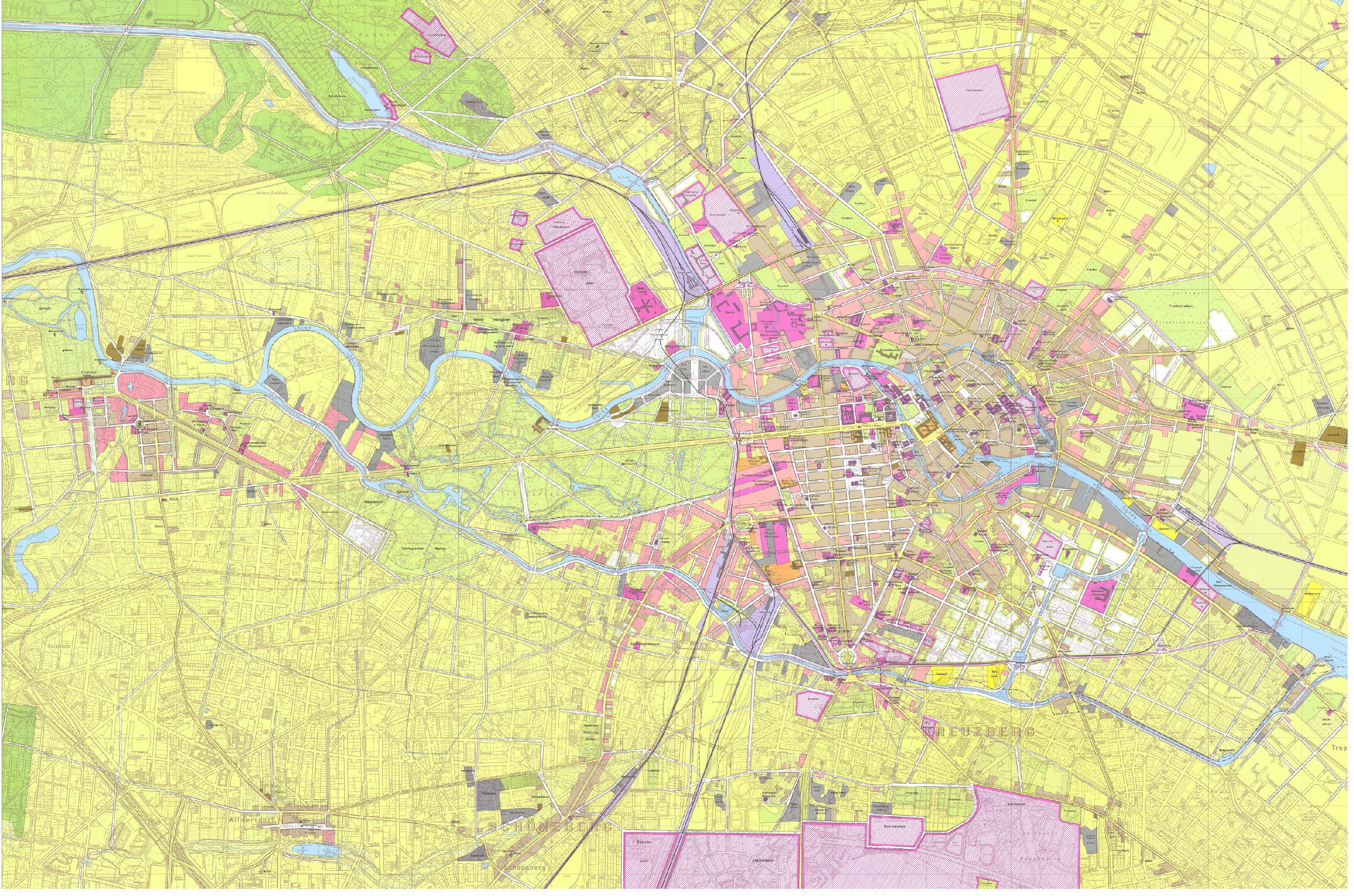This screenshot has width=1354, height=896.
Task: Click the KREUZBERG district label
Action: coord(980,733)
